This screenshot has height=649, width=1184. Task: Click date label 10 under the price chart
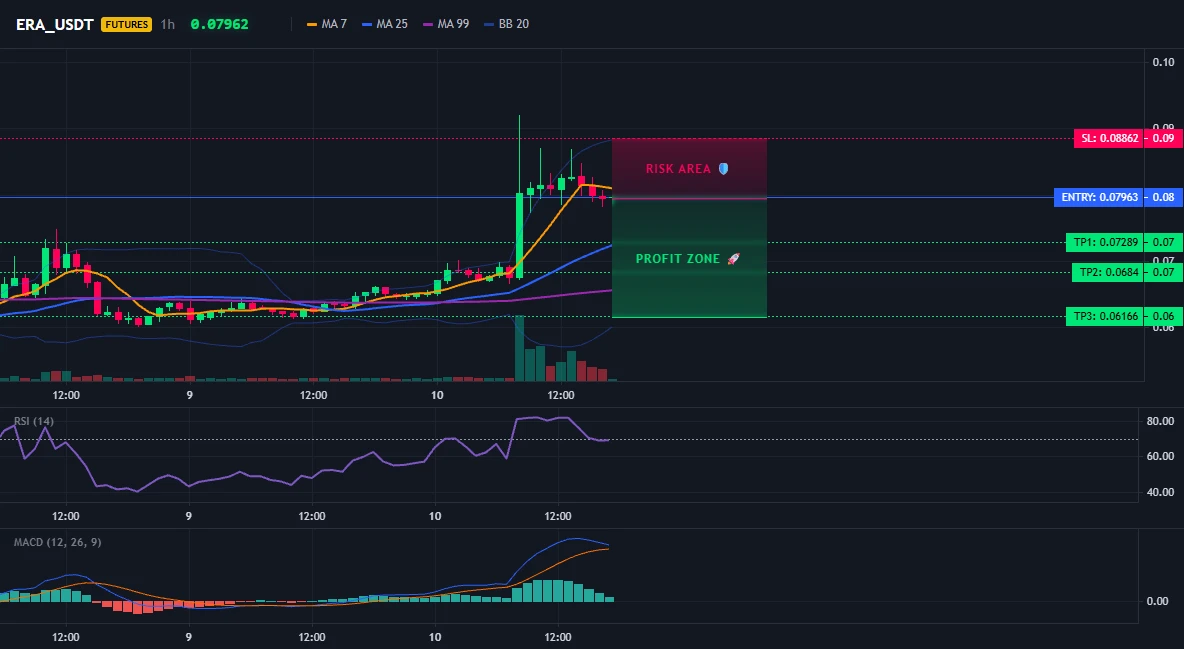[x=436, y=395]
